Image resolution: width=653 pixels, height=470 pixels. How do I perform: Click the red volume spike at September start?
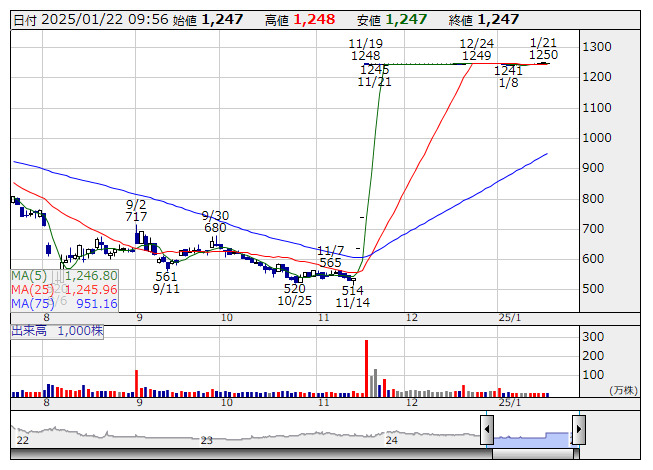136,383
